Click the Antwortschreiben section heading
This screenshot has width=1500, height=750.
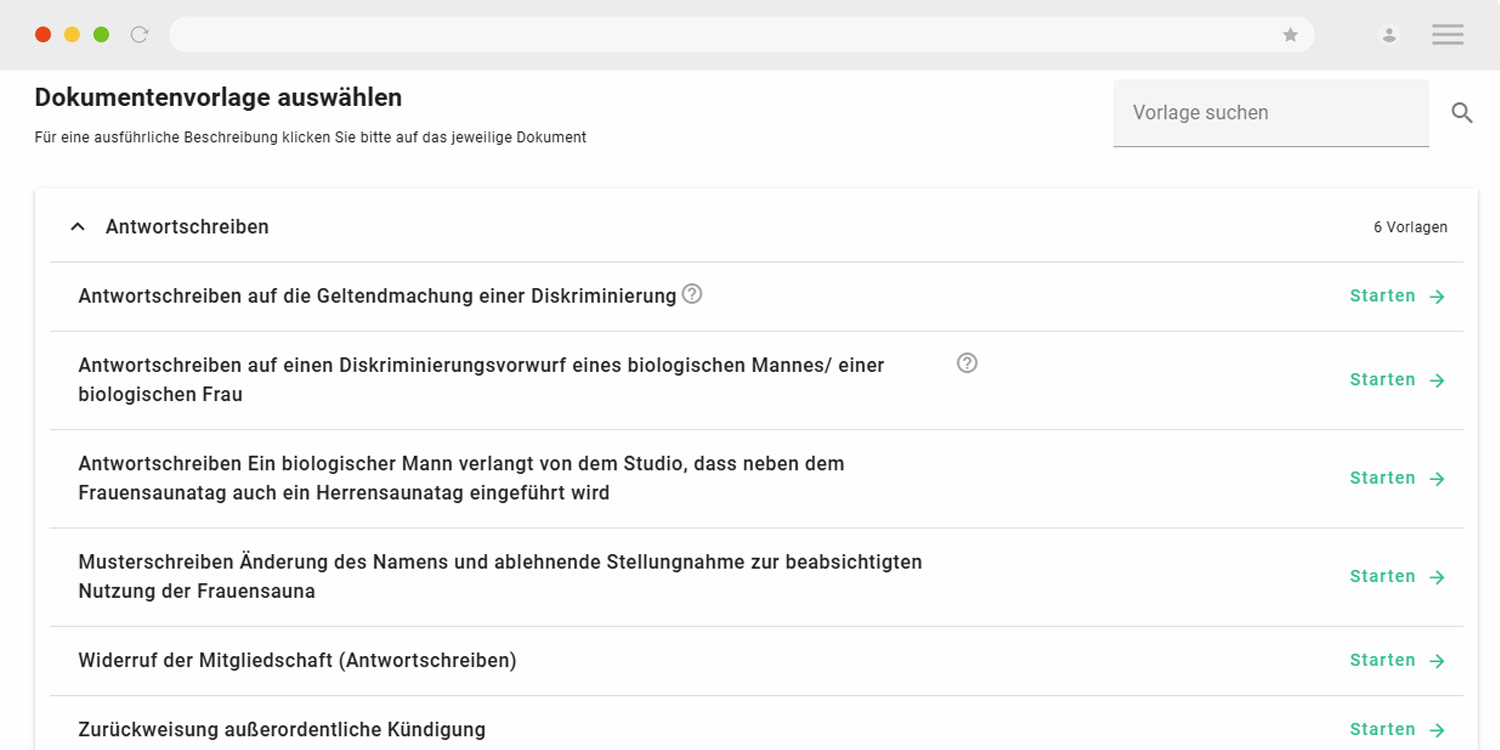187,227
